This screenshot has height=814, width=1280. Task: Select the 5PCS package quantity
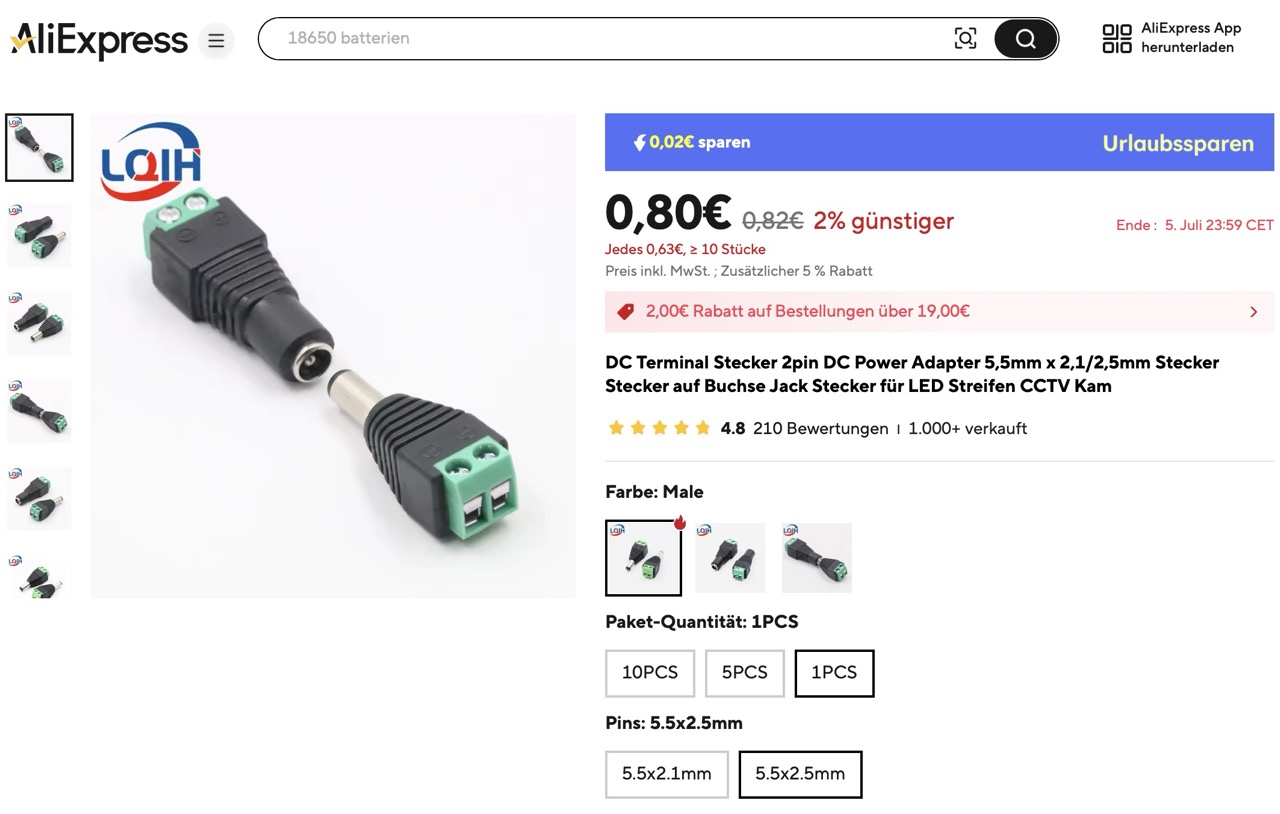pos(745,673)
